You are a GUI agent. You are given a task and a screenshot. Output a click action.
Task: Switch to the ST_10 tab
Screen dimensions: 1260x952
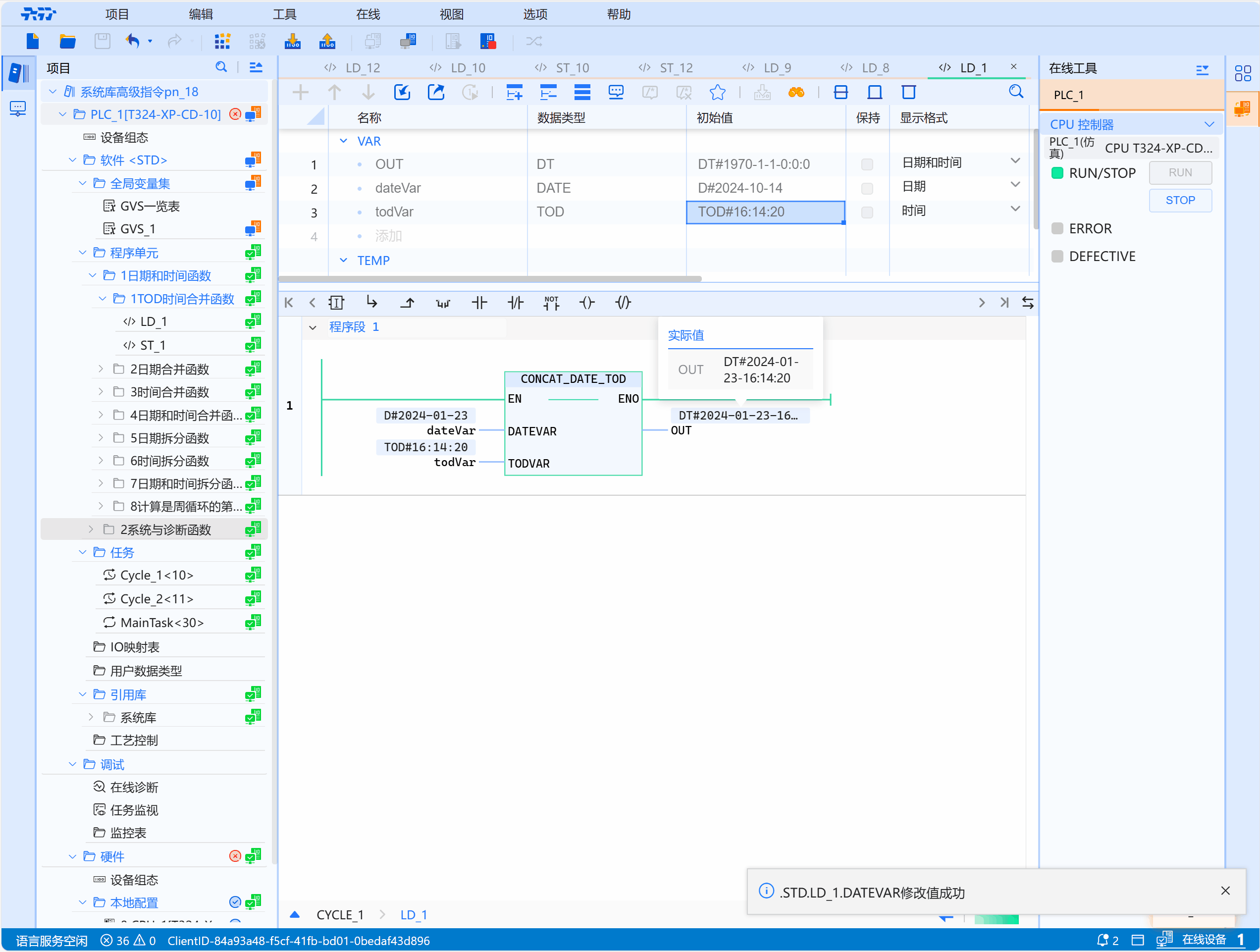[x=573, y=67]
